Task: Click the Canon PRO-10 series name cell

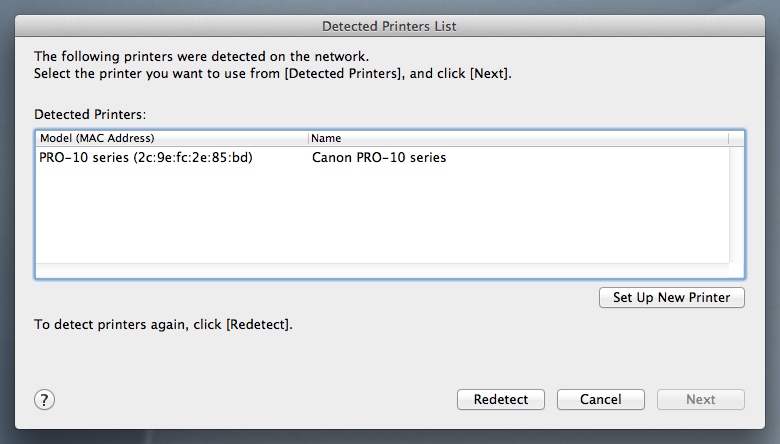Action: coord(379,158)
